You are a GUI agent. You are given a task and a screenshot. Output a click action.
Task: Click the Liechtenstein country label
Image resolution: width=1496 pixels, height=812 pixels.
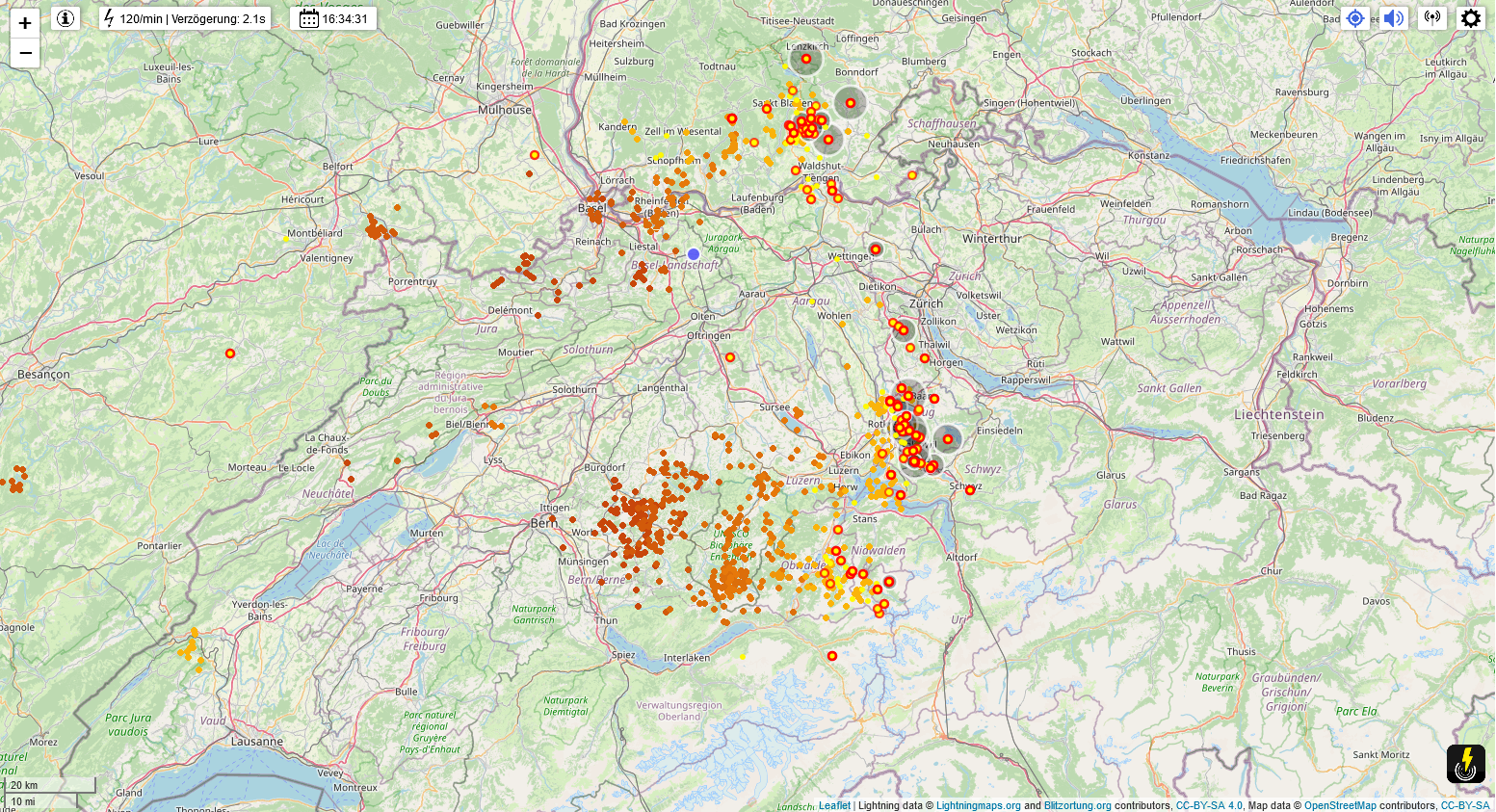pyautogui.click(x=1279, y=415)
